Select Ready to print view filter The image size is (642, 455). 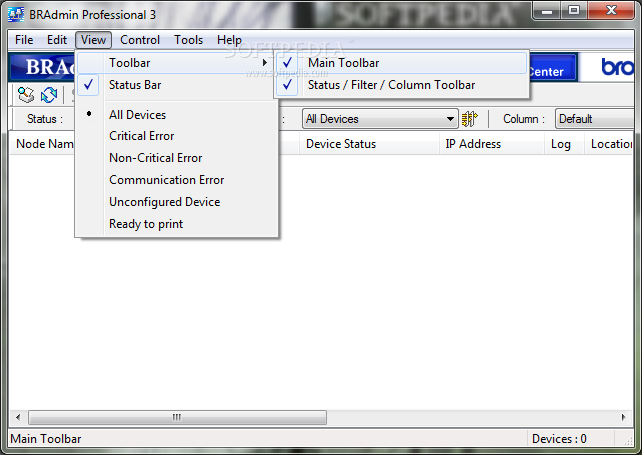176,224
